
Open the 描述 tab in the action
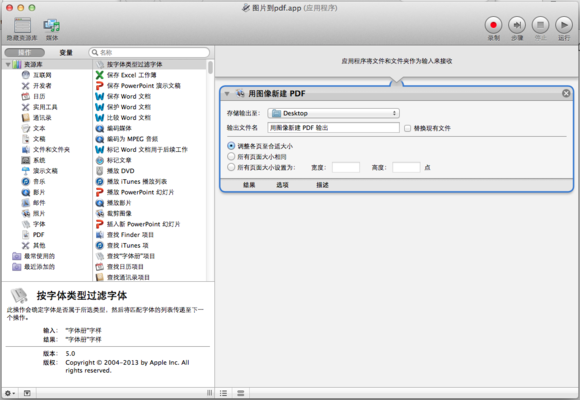point(323,185)
